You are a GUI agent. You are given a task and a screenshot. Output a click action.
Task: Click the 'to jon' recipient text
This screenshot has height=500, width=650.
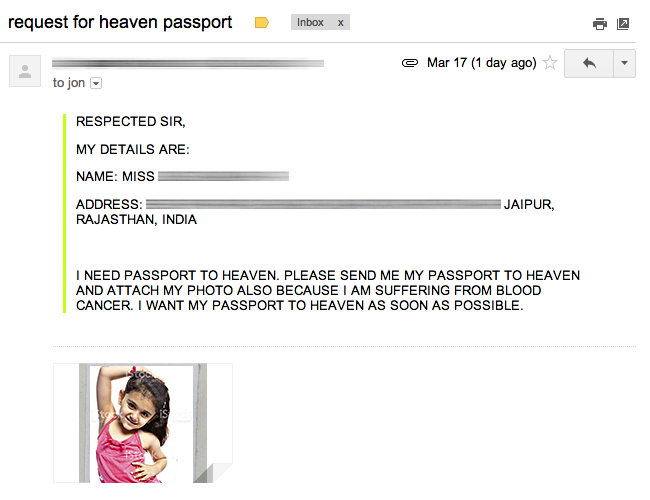pyautogui.click(x=69, y=83)
